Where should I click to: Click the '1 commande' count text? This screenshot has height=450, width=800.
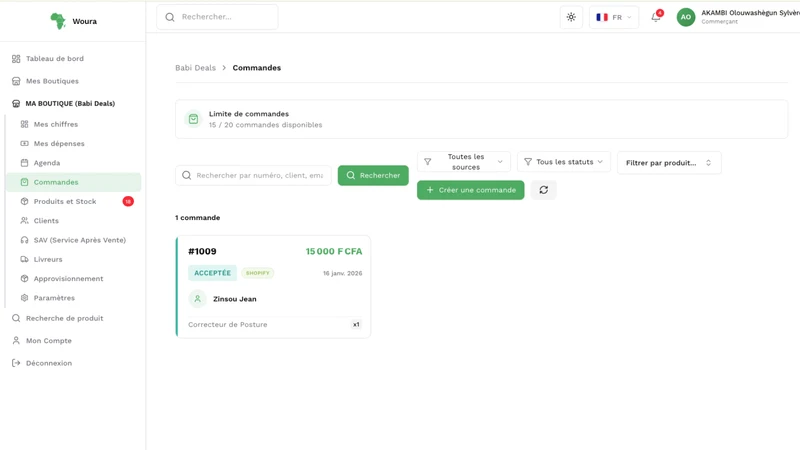click(197, 218)
